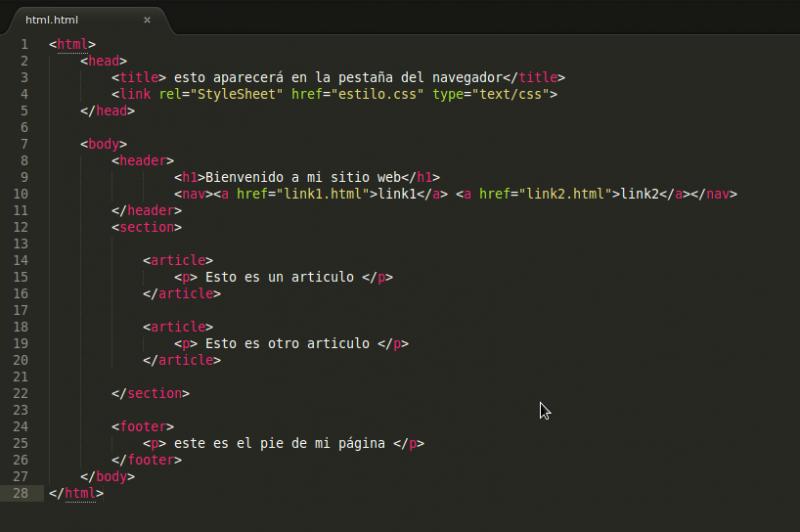Click the text 'Esto es un articulo'
The width and height of the screenshot is (800, 532).
coord(280,277)
